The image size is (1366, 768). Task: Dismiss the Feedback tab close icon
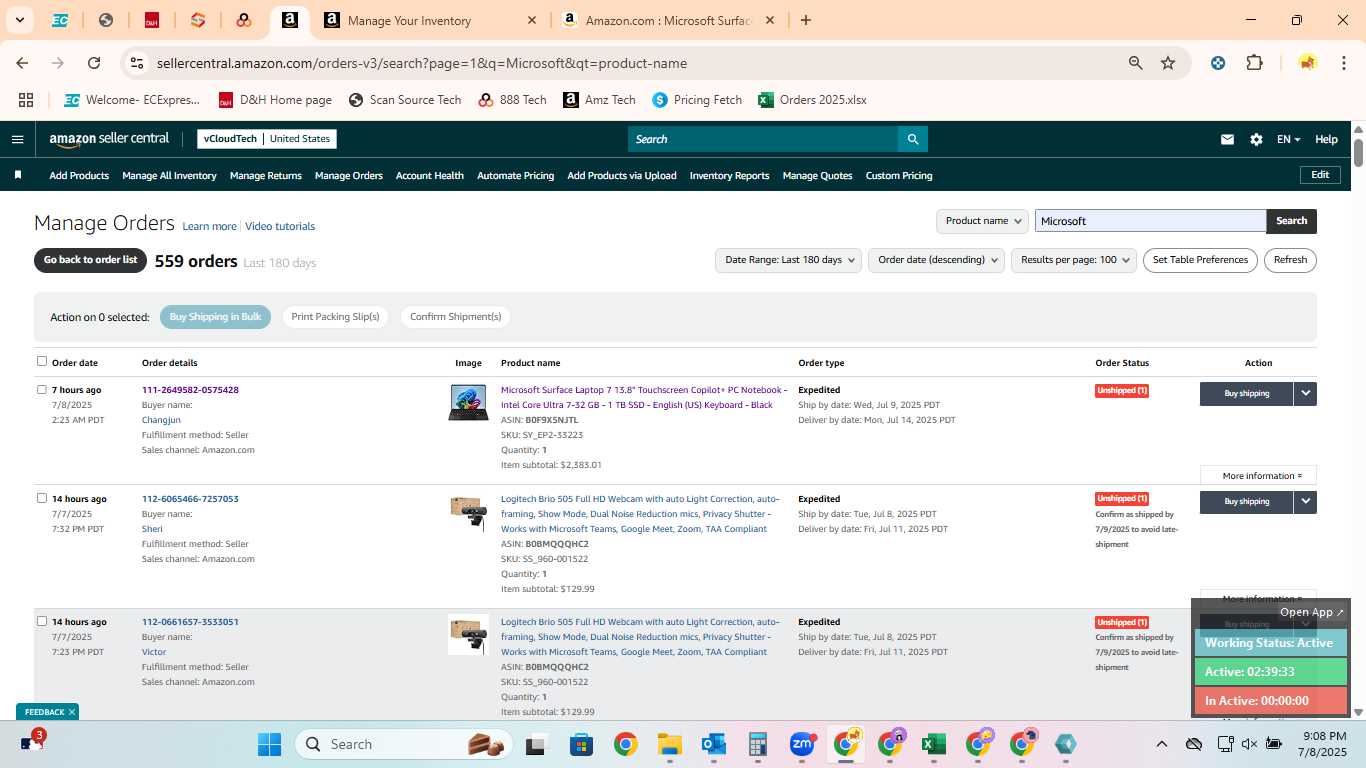[71, 712]
